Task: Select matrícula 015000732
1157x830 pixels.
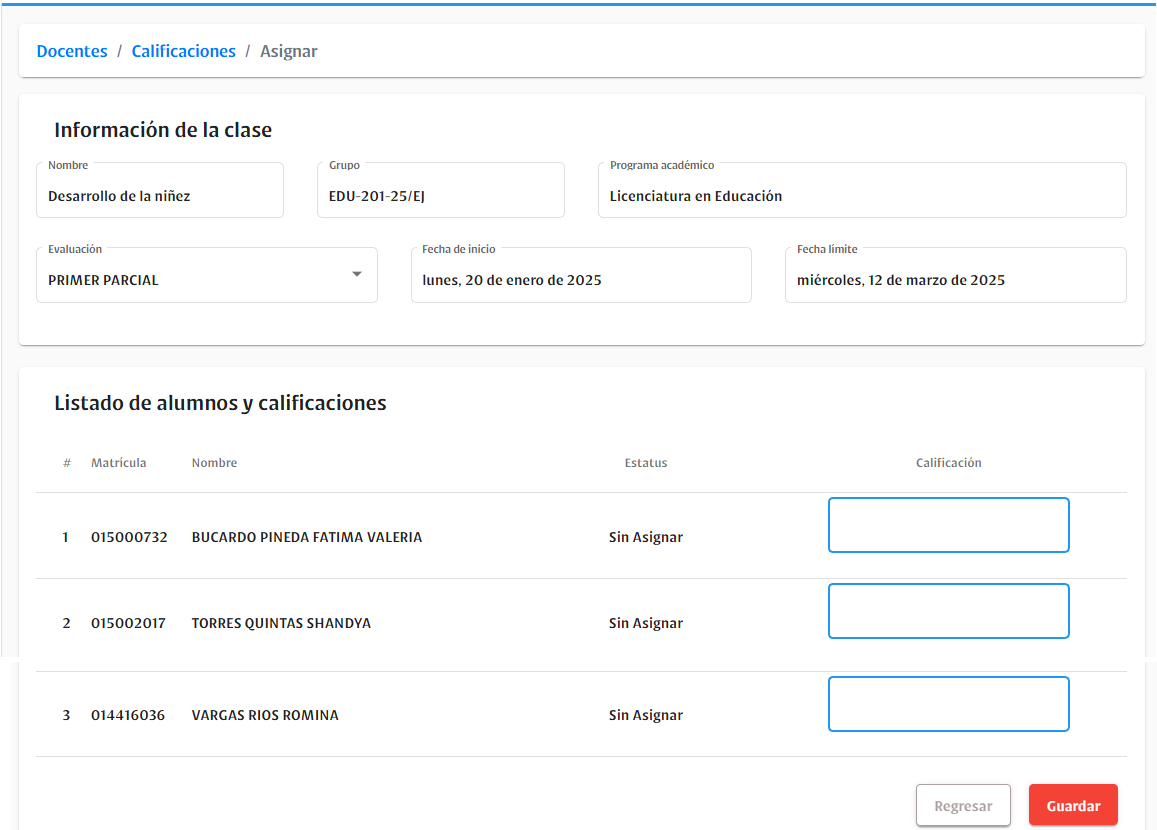Action: 129,537
